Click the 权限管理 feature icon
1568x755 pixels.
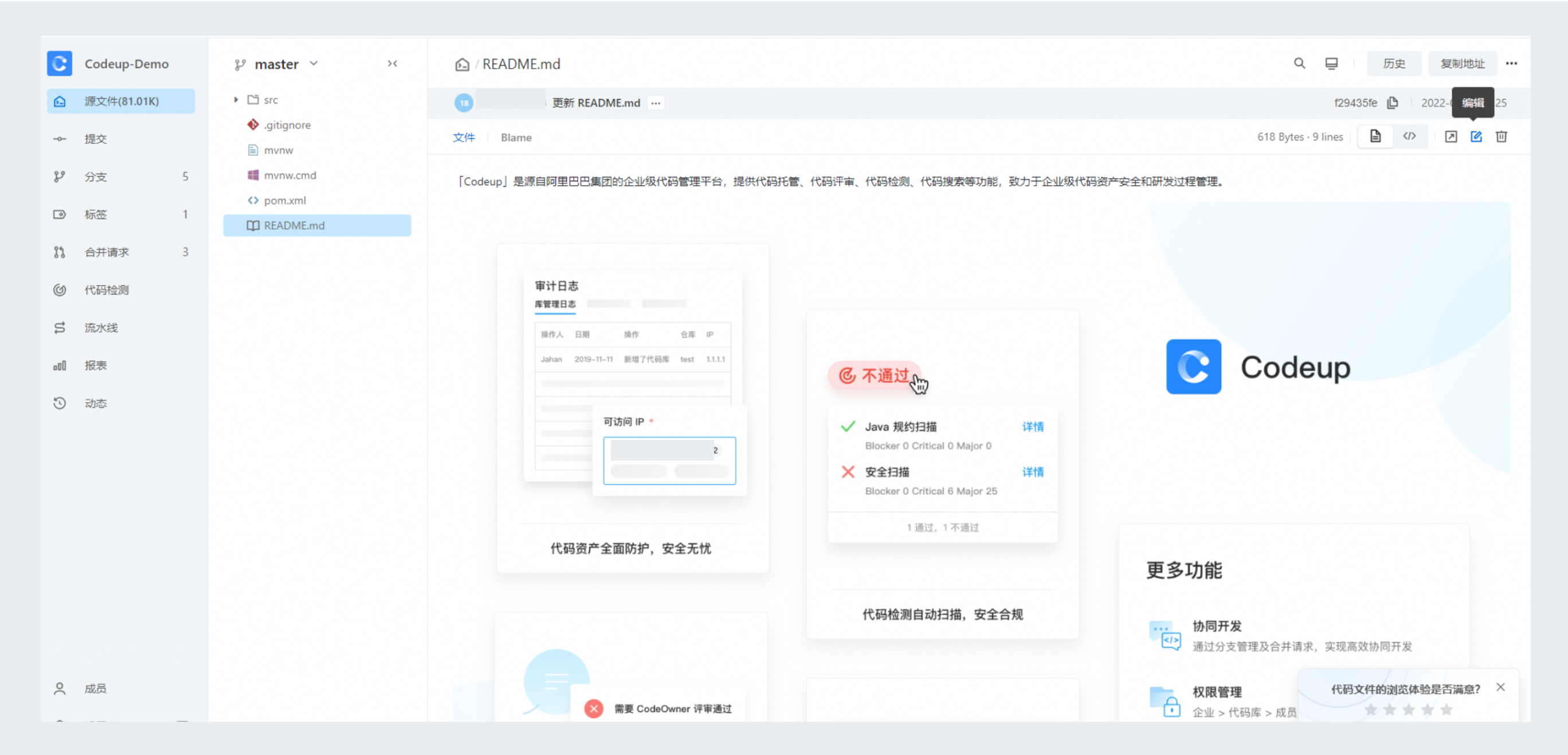[1165, 702]
